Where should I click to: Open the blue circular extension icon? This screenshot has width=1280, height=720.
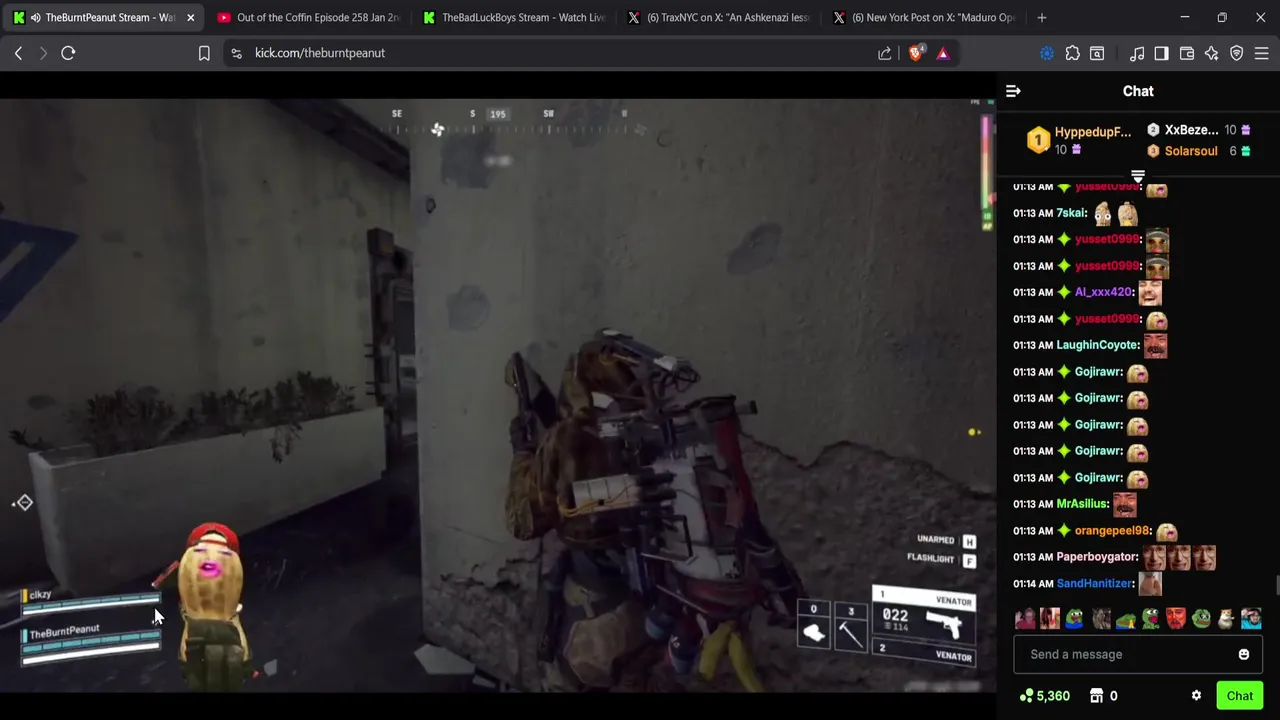click(1047, 53)
